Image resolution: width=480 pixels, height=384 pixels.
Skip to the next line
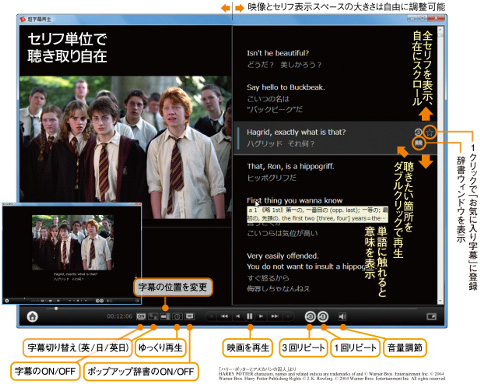pyautogui.click(x=261, y=316)
